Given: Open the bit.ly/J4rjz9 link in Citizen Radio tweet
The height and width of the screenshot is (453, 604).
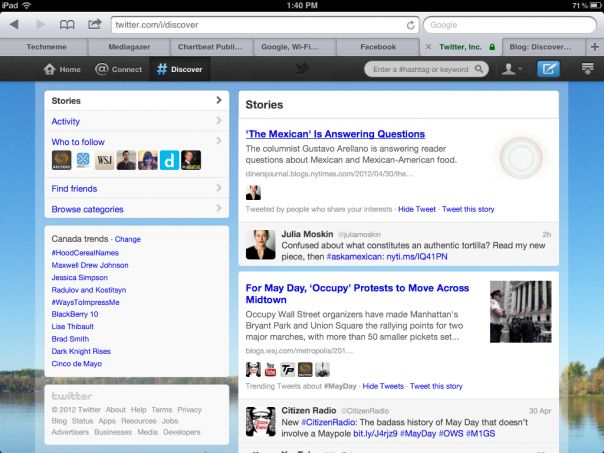Looking at the screenshot, I should 375,433.
